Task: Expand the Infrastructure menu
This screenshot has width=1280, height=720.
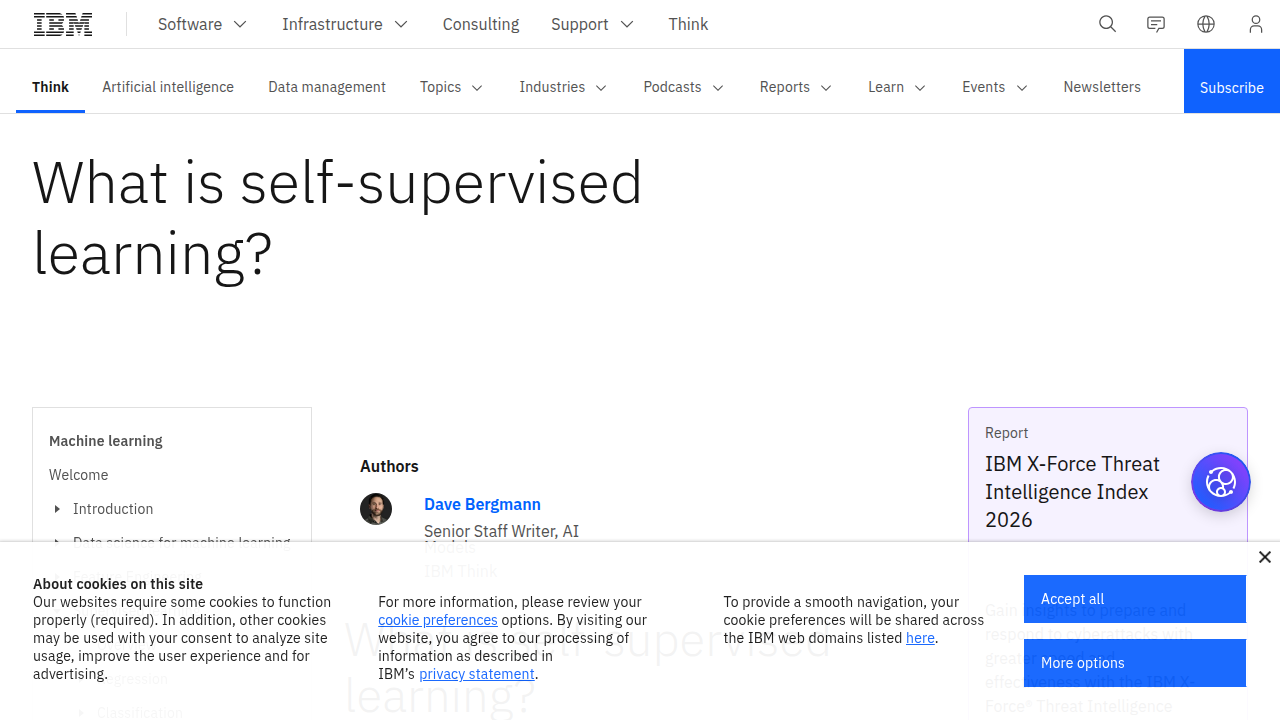Action: pos(345,24)
